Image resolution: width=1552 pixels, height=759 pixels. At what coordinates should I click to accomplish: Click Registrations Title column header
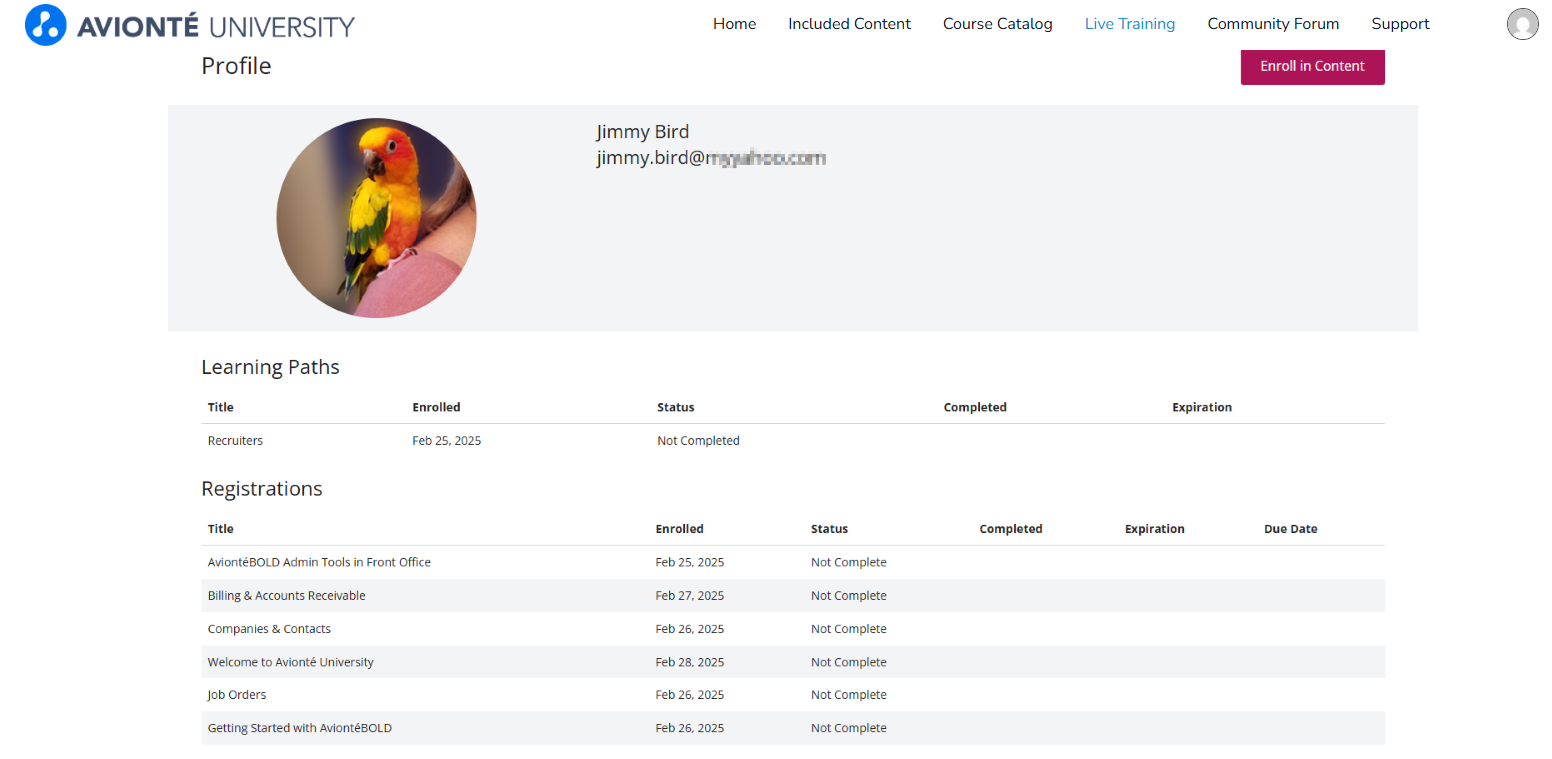click(220, 529)
